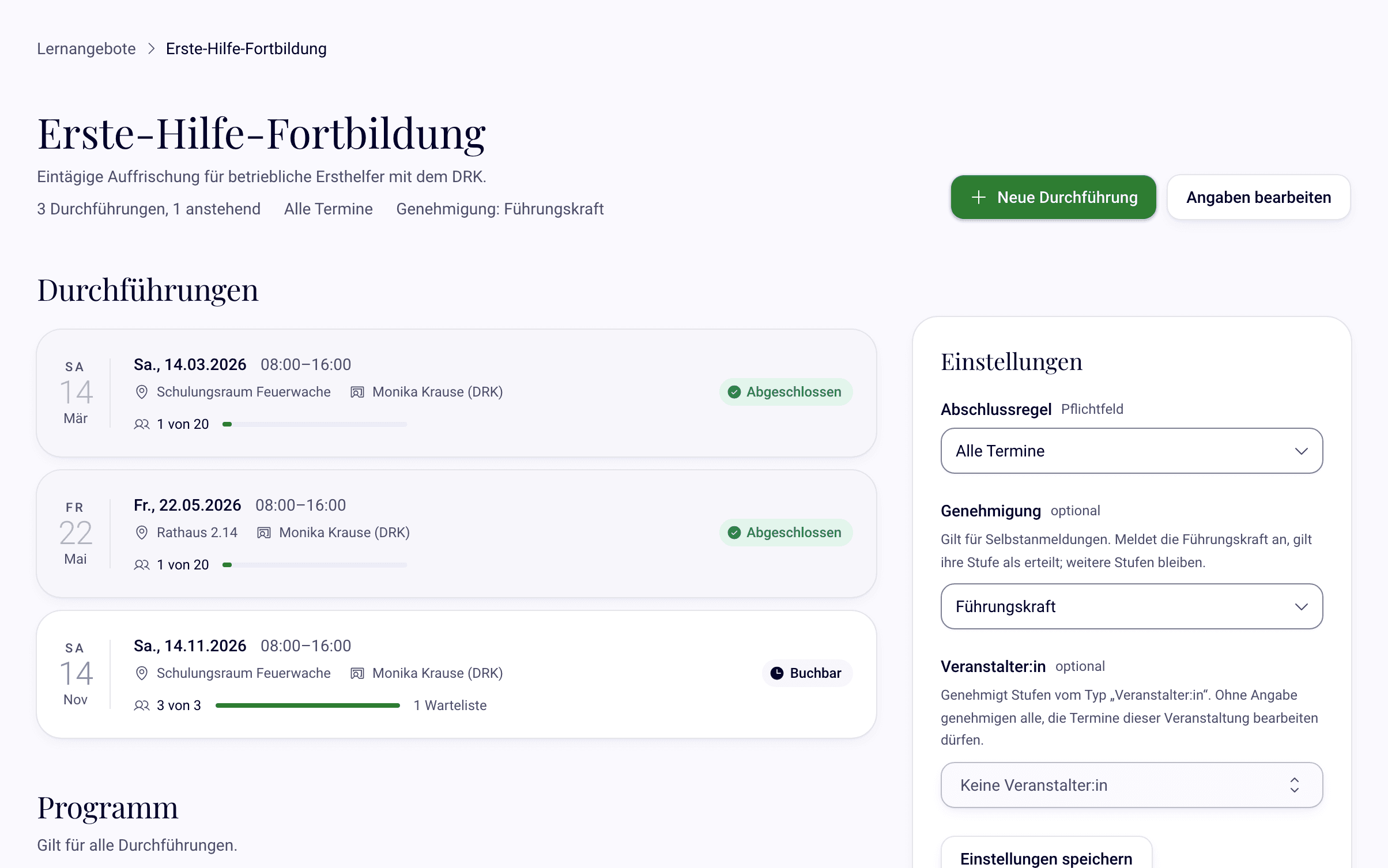
Task: Click the SA 14 Nov date tile
Action: click(76, 674)
